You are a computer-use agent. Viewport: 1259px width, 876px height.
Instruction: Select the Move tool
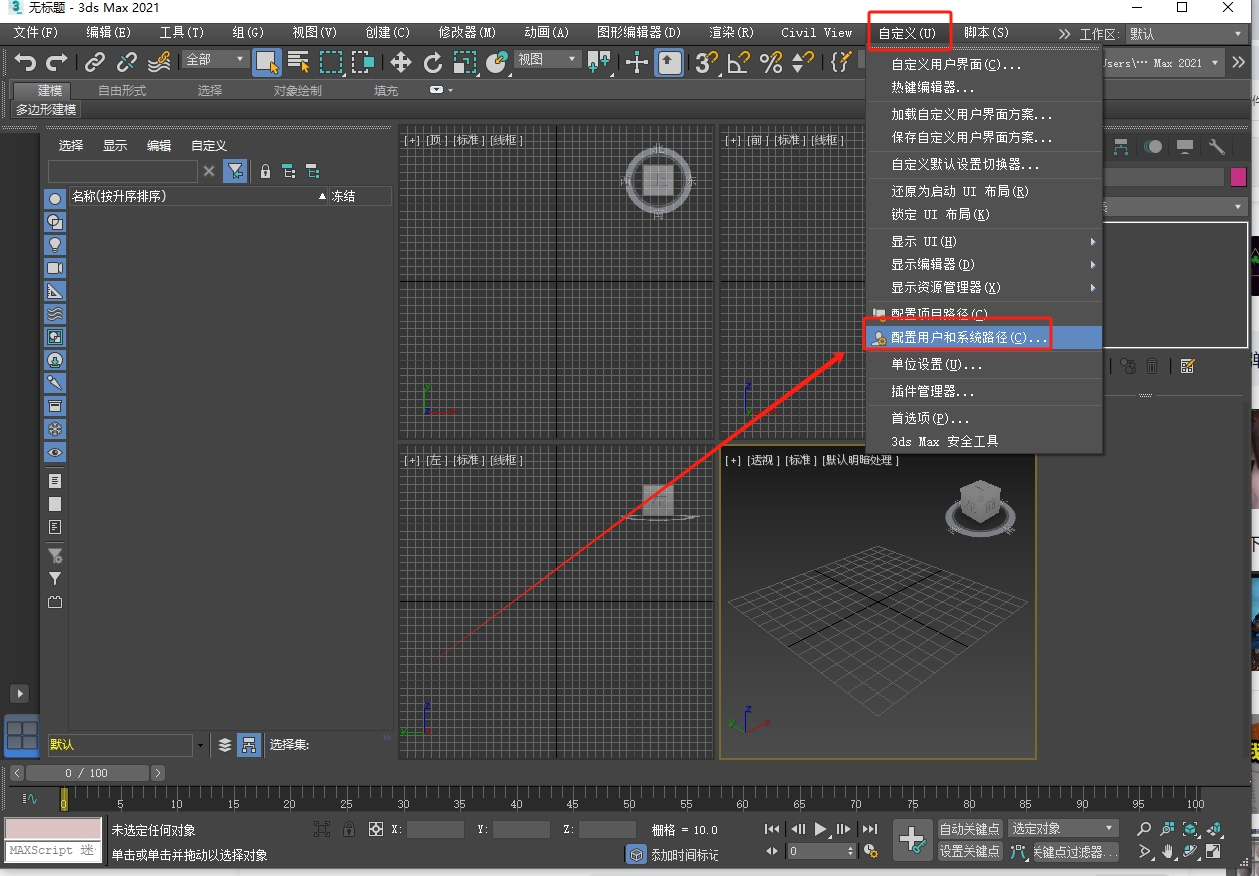pos(401,63)
